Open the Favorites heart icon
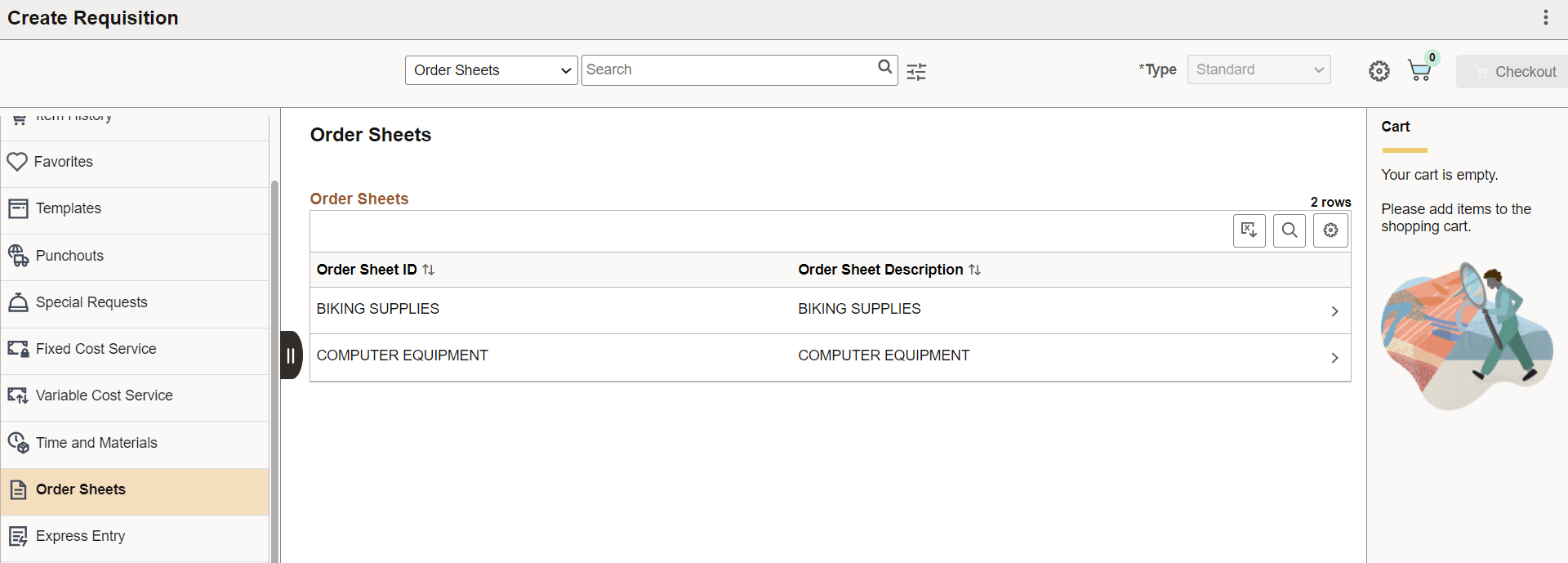The image size is (1568, 563). tap(17, 162)
